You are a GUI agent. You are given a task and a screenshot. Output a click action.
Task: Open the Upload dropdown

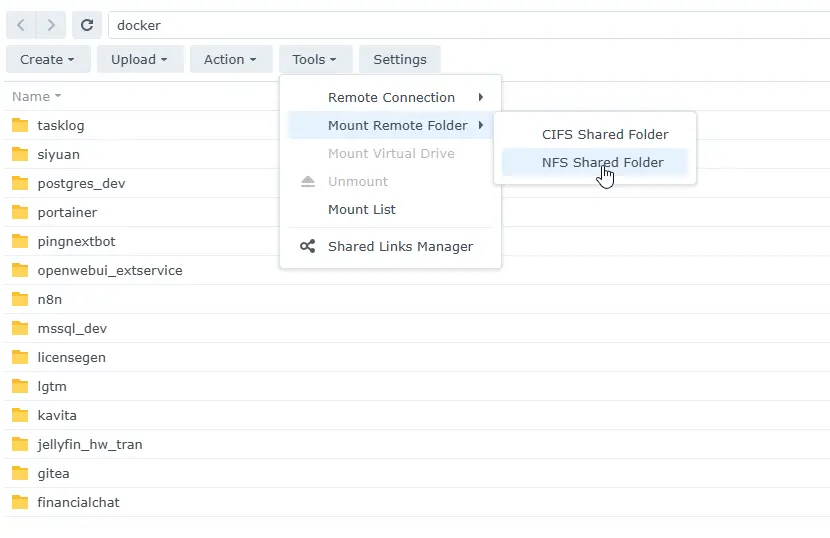(x=139, y=59)
